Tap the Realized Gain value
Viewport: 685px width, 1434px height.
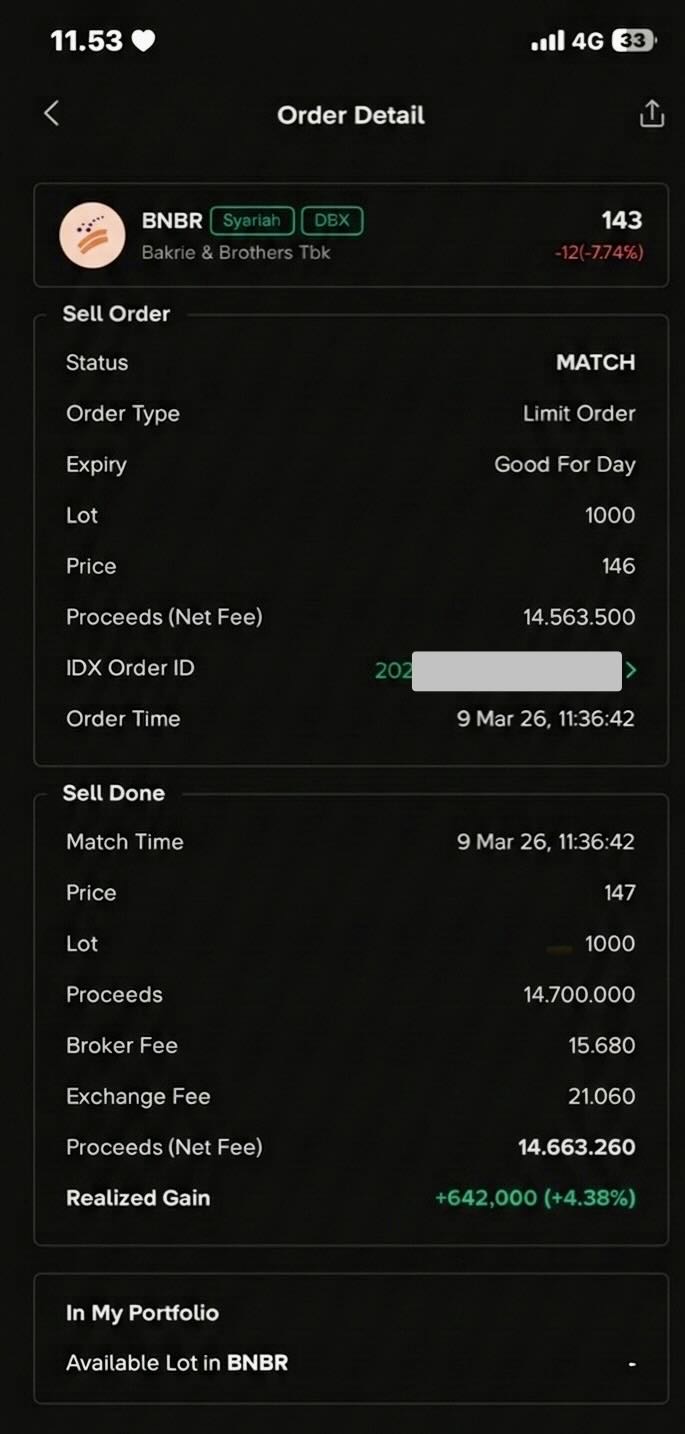(x=535, y=1198)
